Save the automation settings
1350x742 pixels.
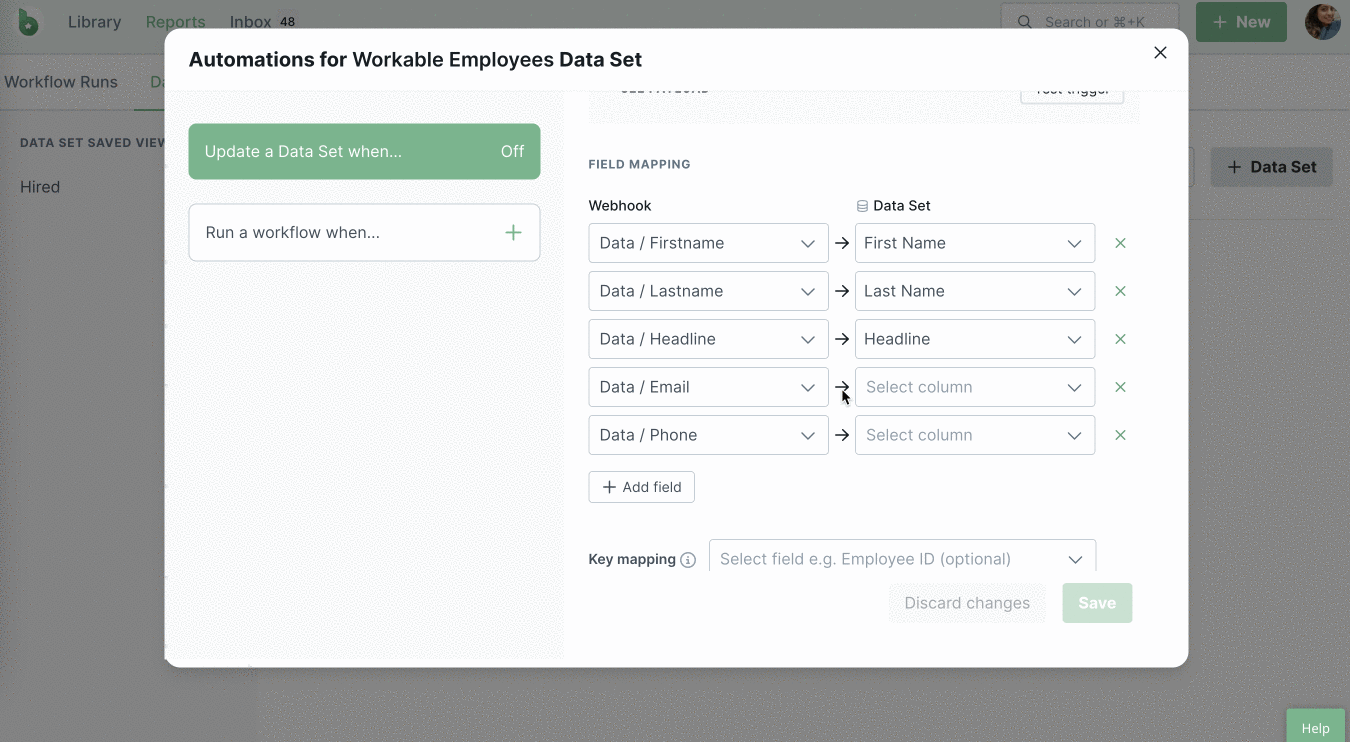1097,603
